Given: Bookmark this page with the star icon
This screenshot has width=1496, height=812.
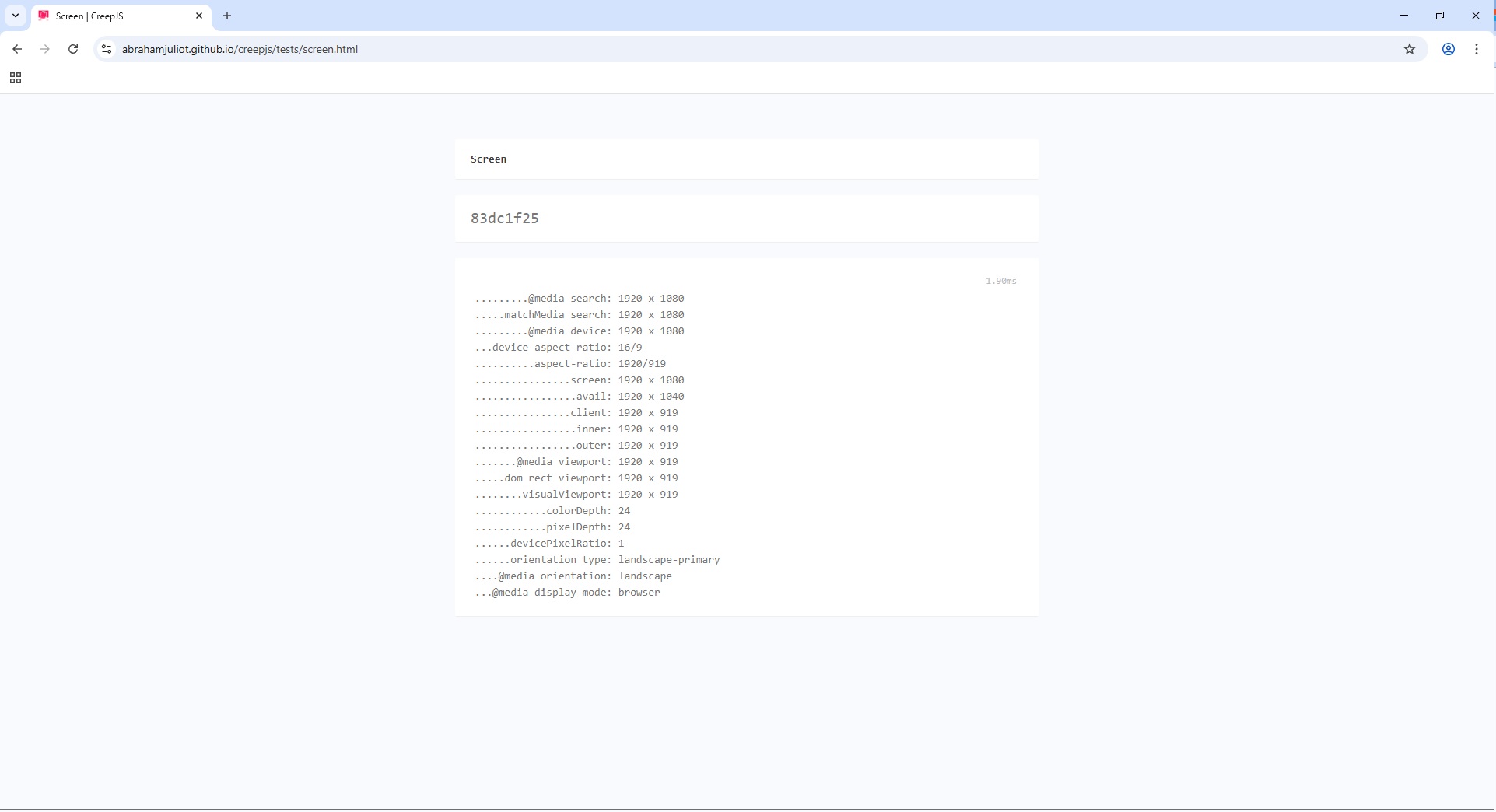Looking at the screenshot, I should (1410, 49).
